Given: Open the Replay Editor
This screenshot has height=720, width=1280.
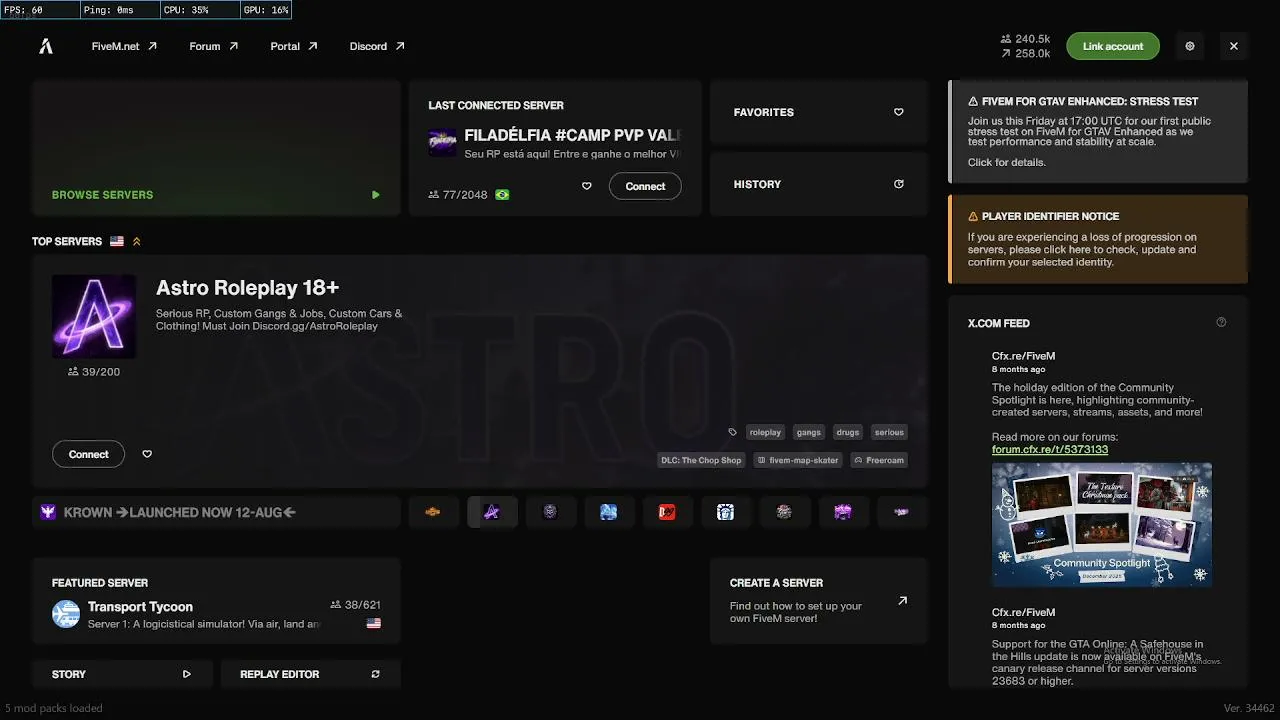Looking at the screenshot, I should pyautogui.click(x=310, y=674).
